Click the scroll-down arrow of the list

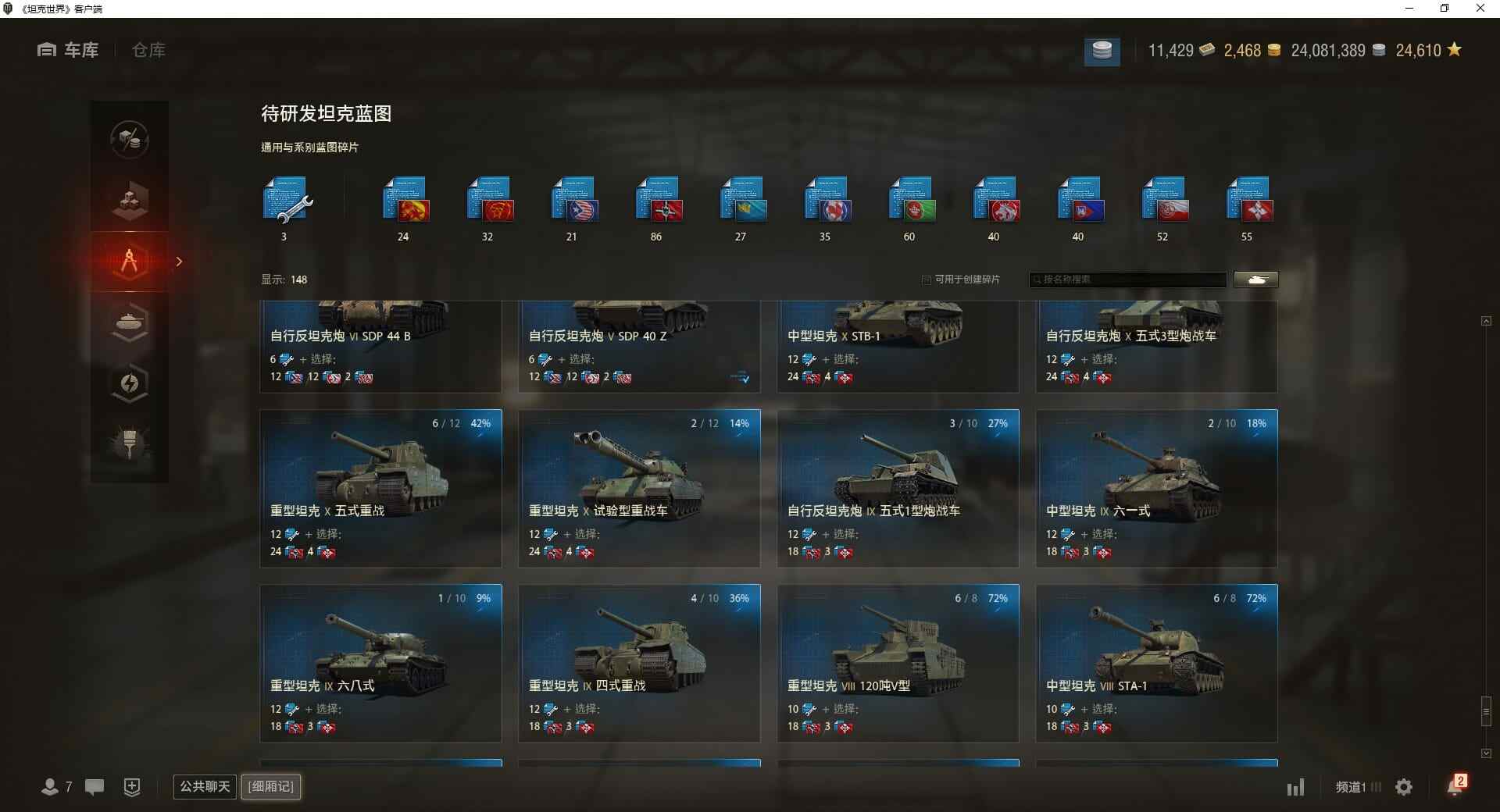1486,753
